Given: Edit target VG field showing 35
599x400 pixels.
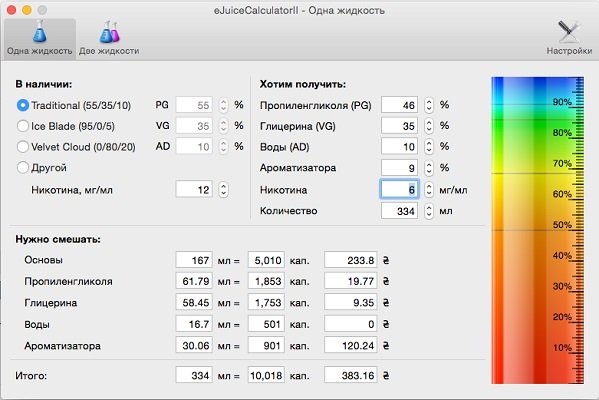Looking at the screenshot, I should coord(399,126).
